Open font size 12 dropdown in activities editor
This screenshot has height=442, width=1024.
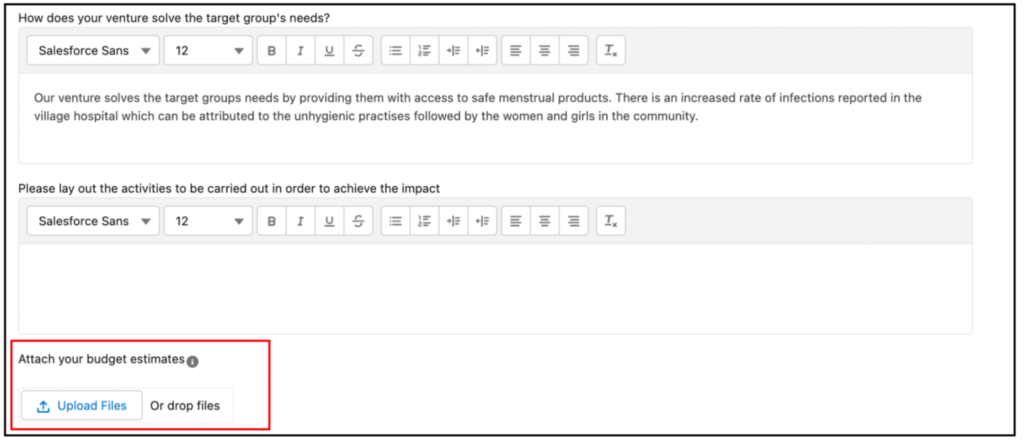pyautogui.click(x=208, y=221)
